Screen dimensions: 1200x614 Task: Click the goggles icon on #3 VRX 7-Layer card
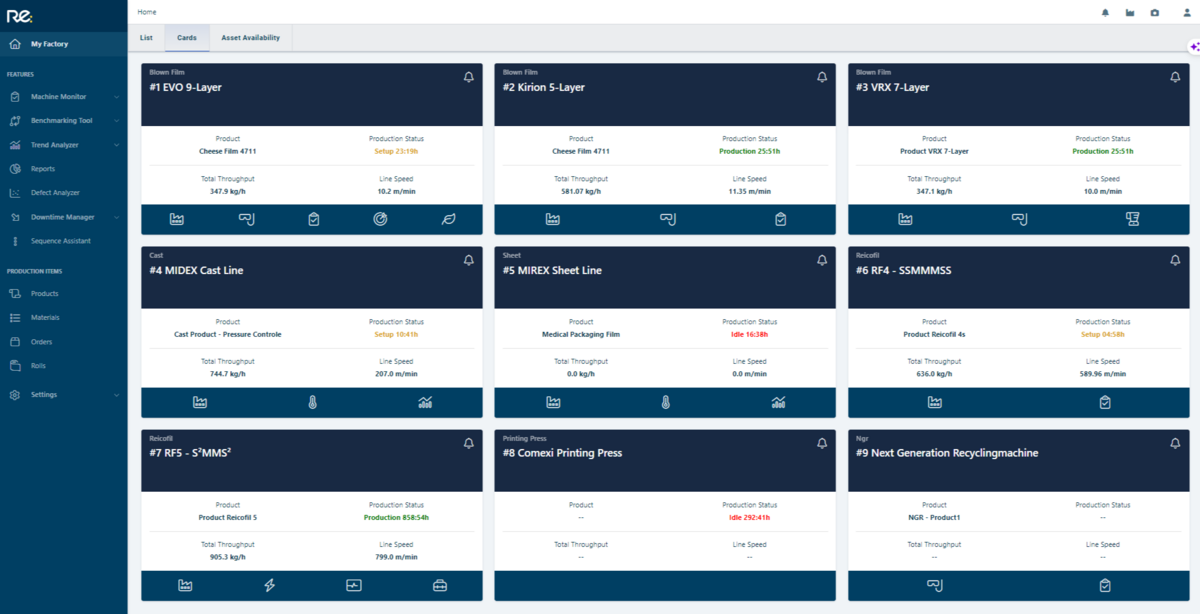tap(1019, 219)
